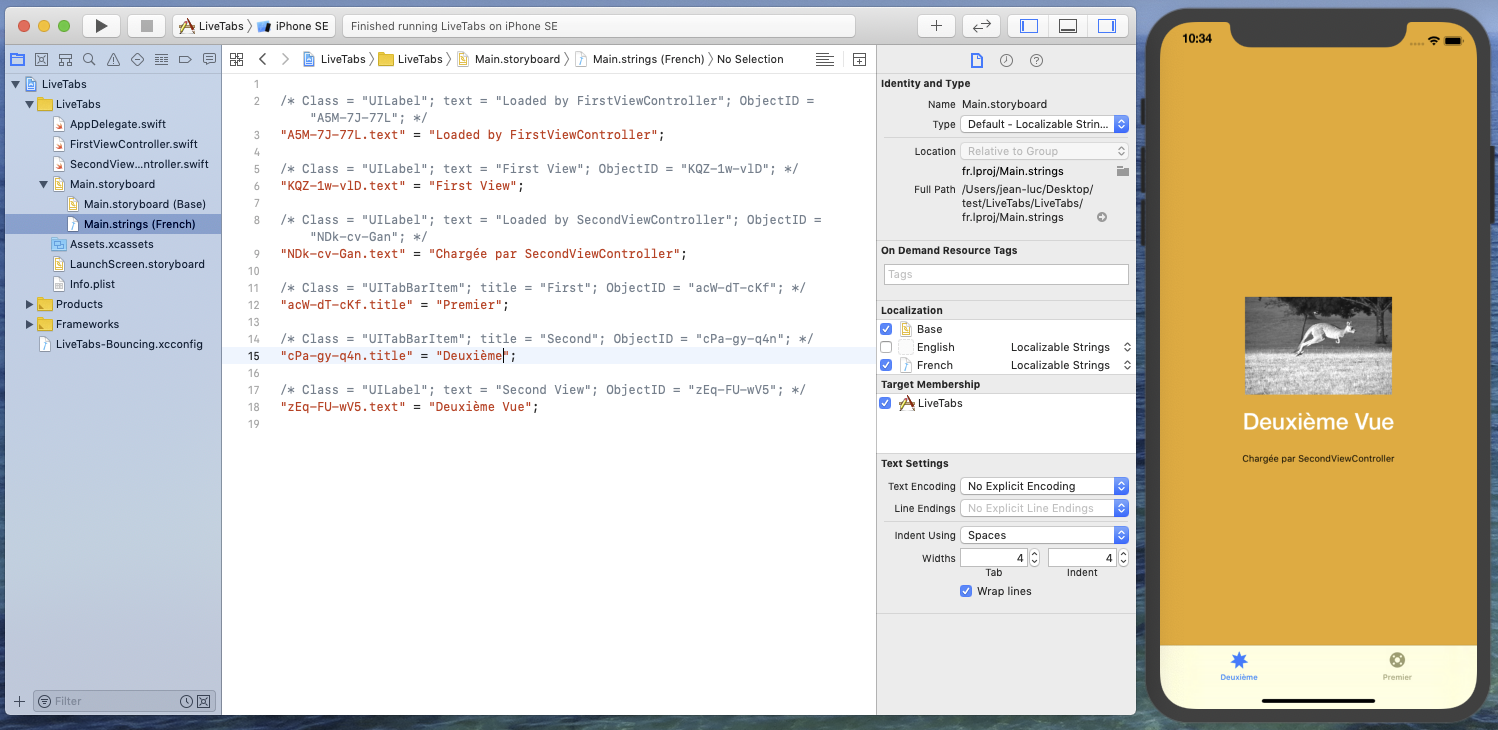Toggle LiveTabs target membership checkbox
Image resolution: width=1498 pixels, height=730 pixels.
[885, 403]
